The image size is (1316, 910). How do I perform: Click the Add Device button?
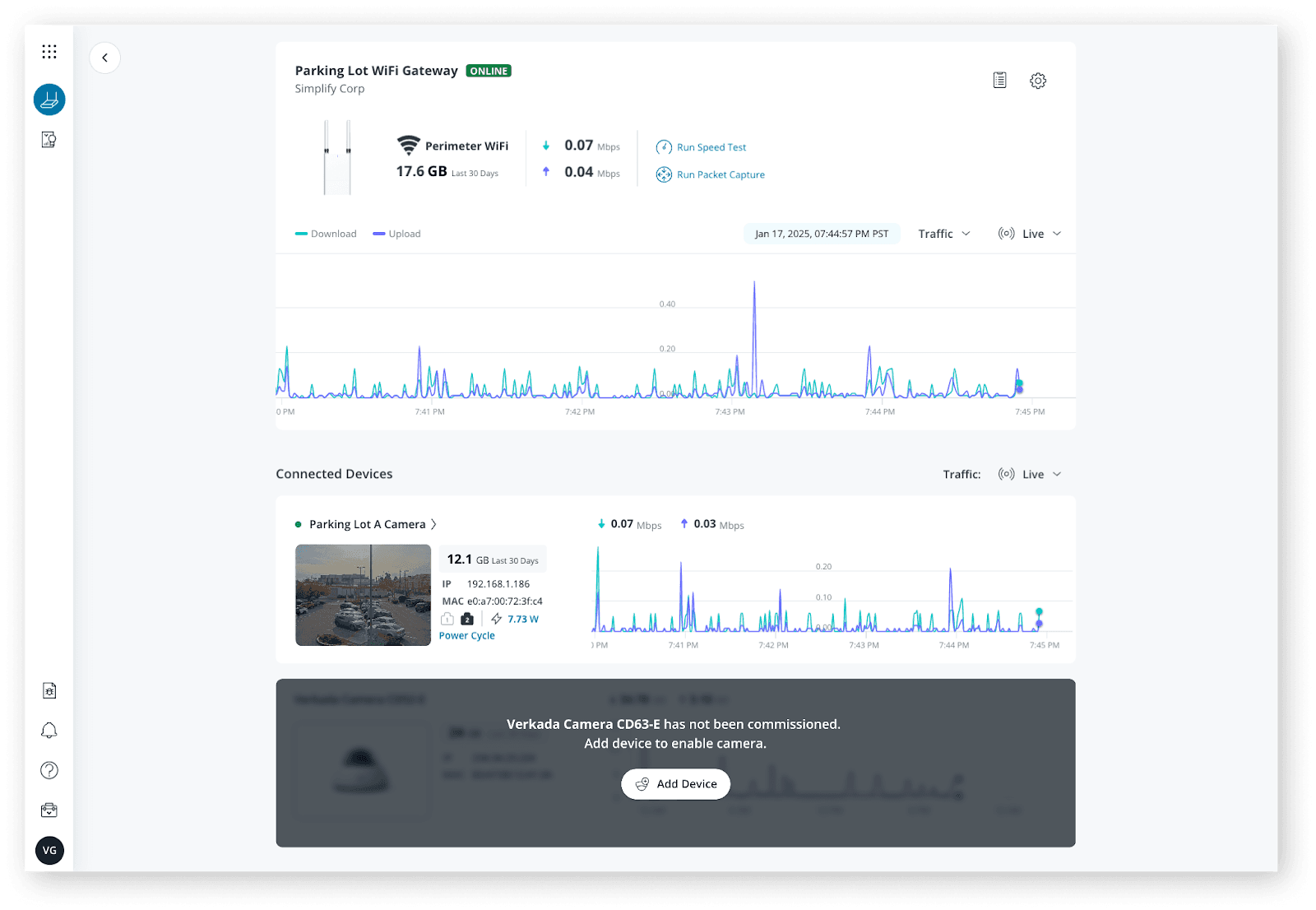click(x=675, y=784)
